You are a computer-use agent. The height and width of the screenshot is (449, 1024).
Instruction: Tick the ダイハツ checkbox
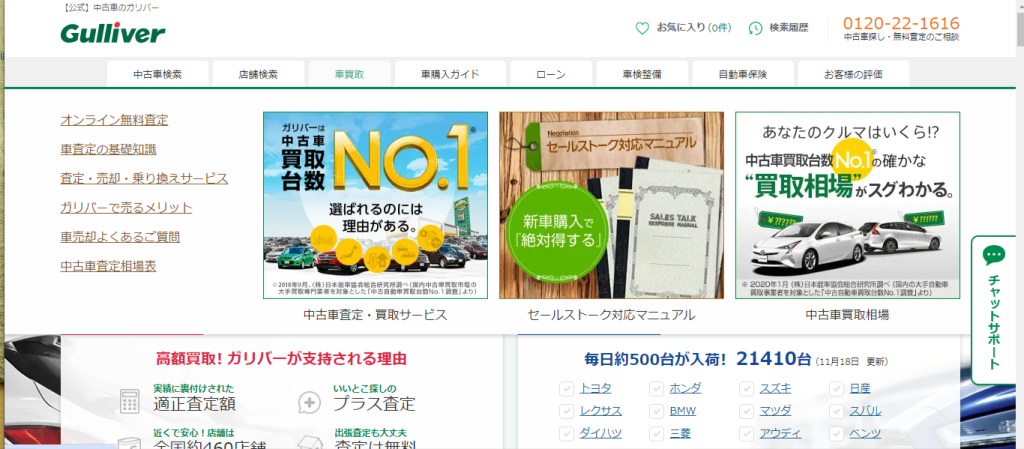[x=566, y=434]
